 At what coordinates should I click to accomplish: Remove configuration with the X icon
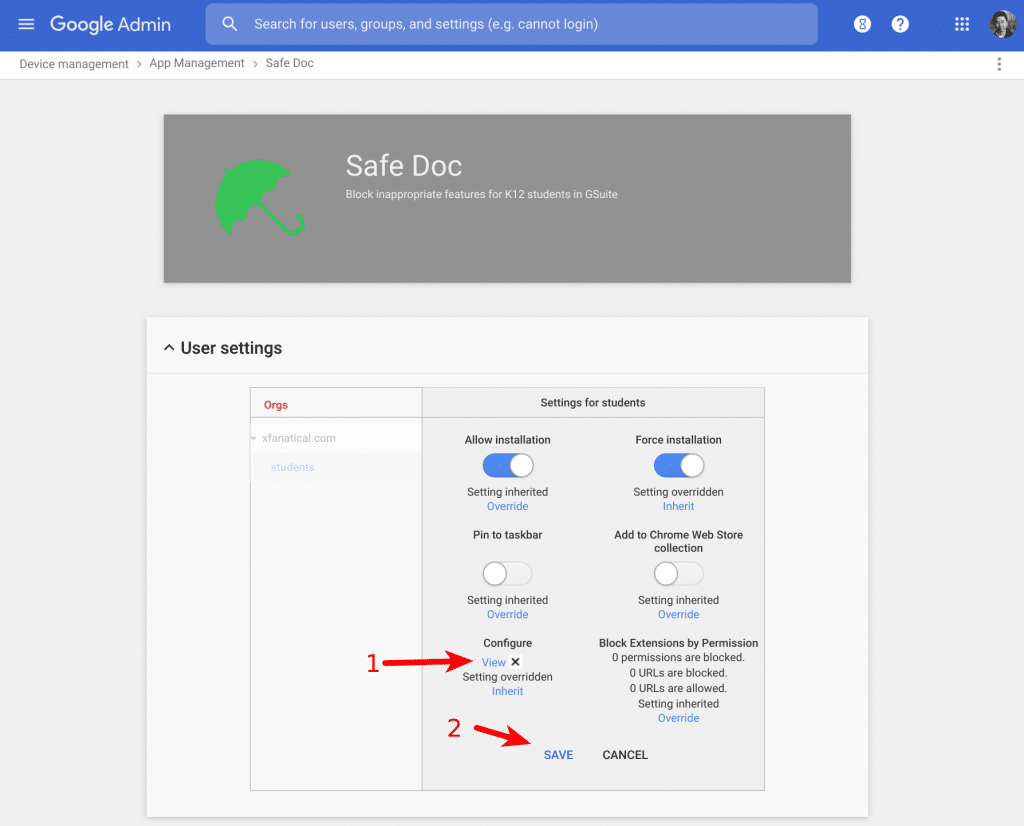point(515,661)
